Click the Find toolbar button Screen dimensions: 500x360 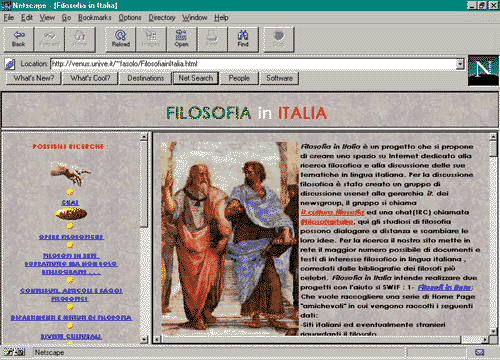tap(243, 39)
